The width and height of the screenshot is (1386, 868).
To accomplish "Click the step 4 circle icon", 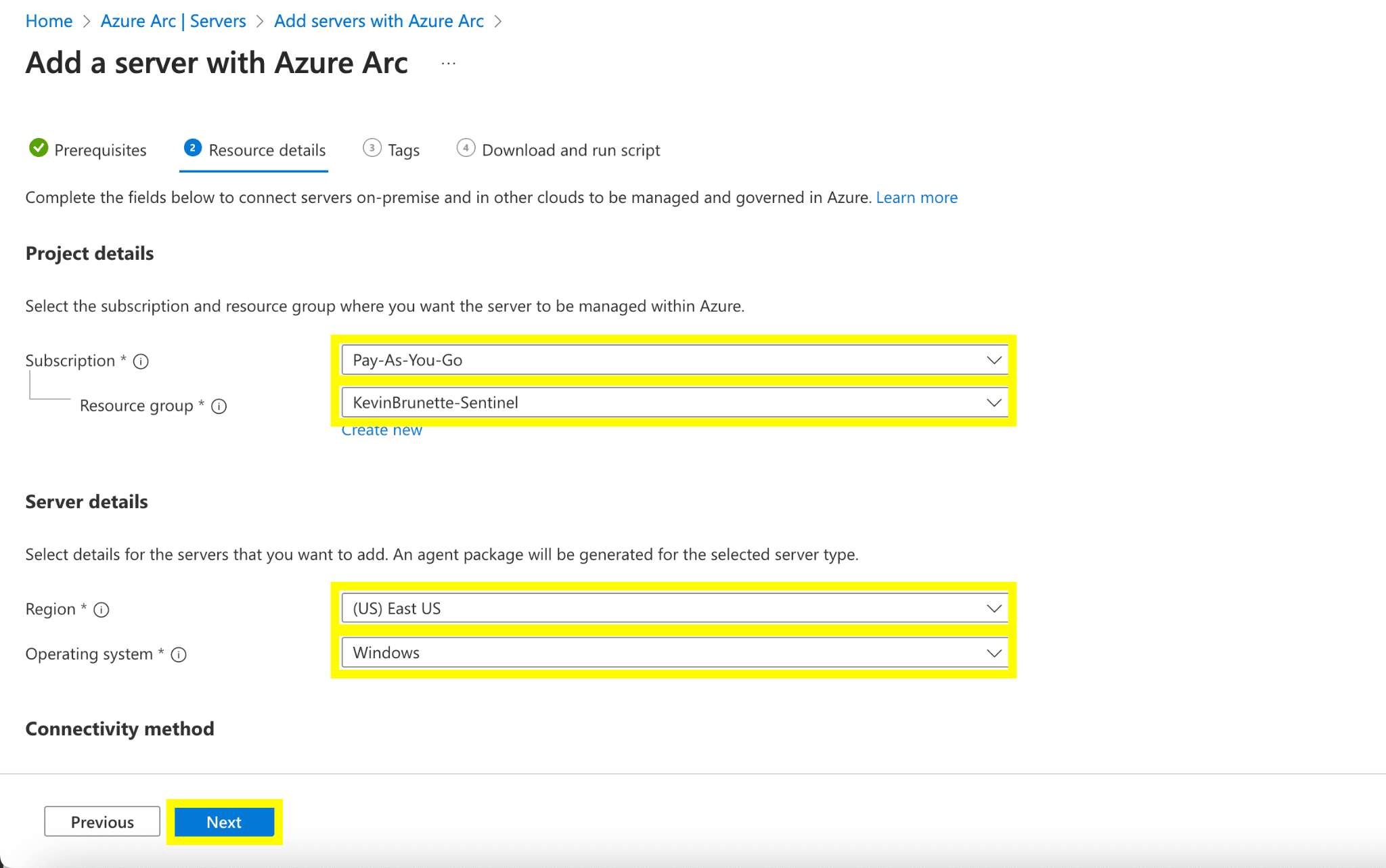I will pos(466,148).
